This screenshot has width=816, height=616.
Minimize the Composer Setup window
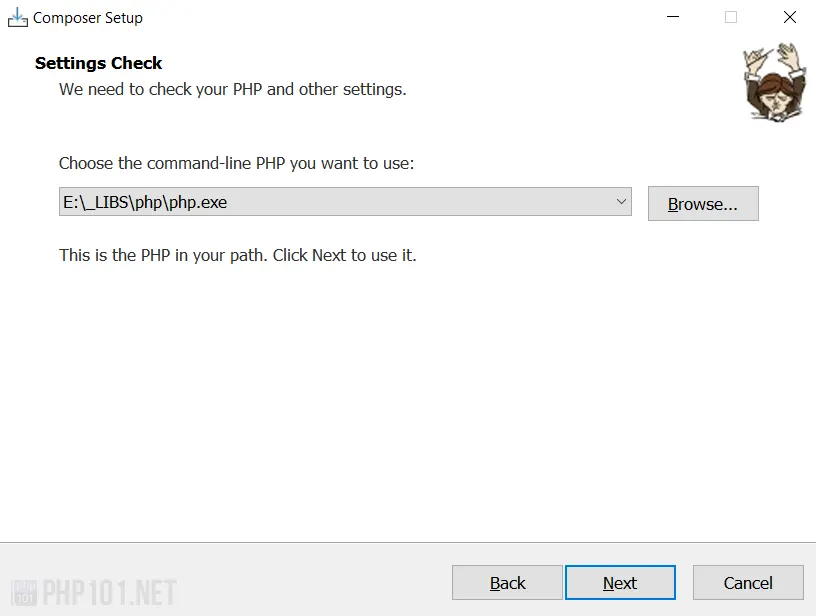coord(672,17)
